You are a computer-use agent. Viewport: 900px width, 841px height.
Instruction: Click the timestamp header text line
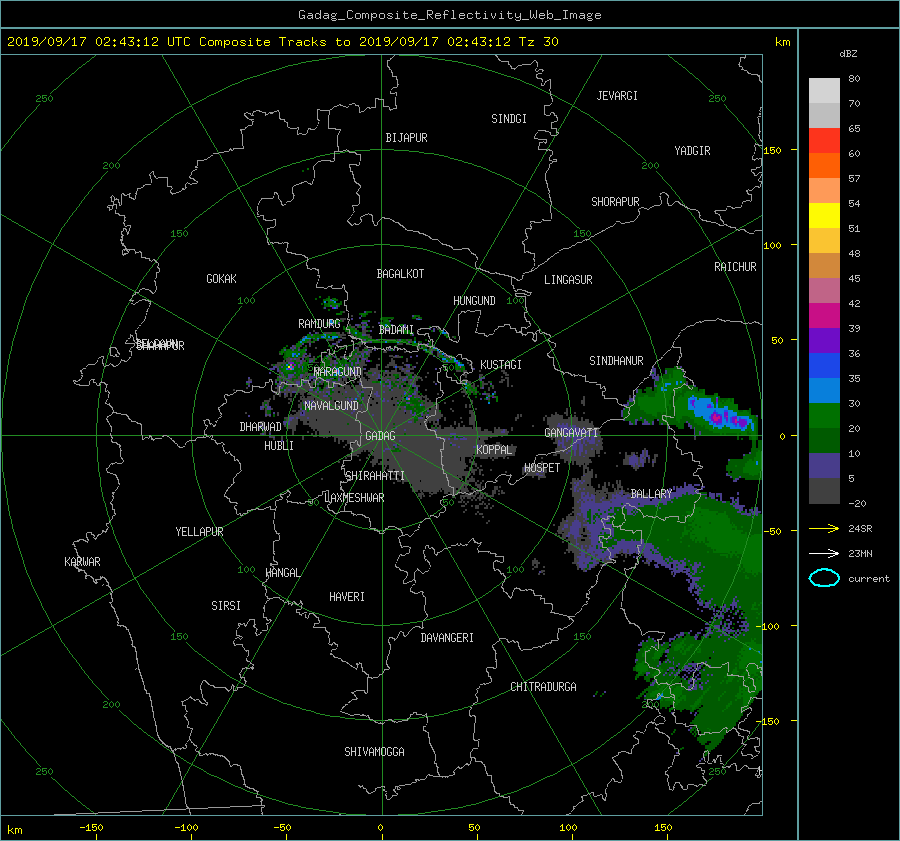[283, 42]
